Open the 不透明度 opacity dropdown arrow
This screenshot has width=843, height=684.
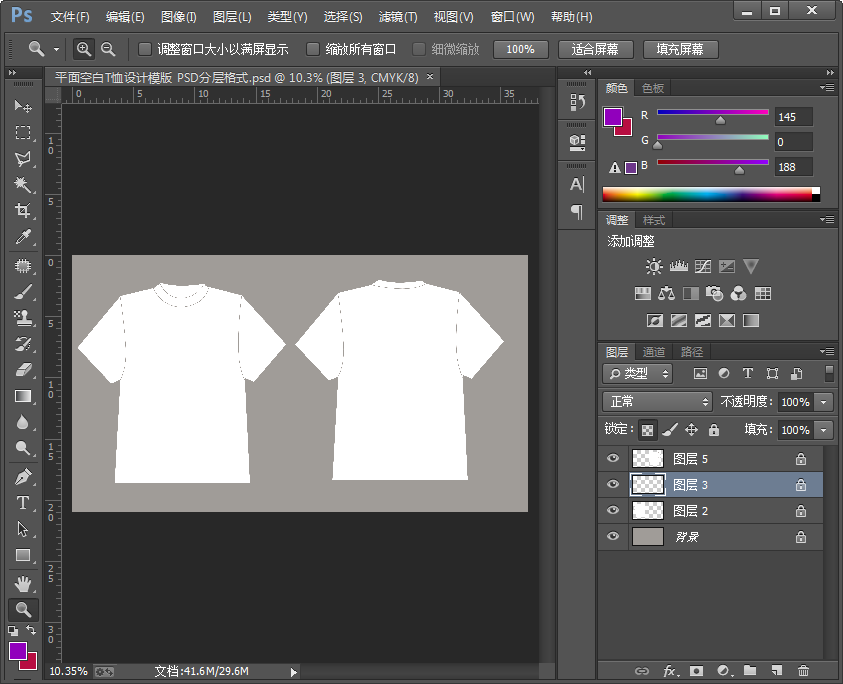pos(824,401)
